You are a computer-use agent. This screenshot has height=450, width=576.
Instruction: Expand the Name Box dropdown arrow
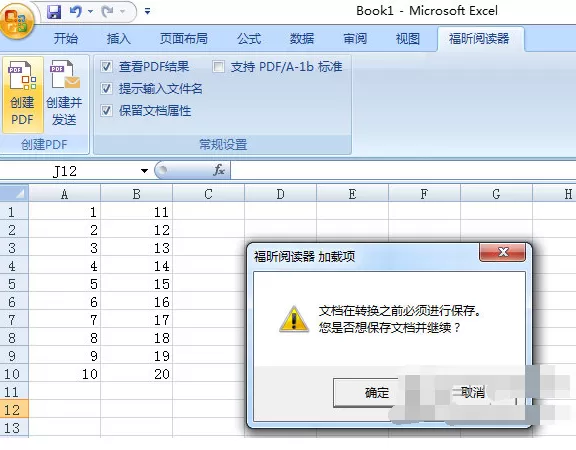click(144, 171)
